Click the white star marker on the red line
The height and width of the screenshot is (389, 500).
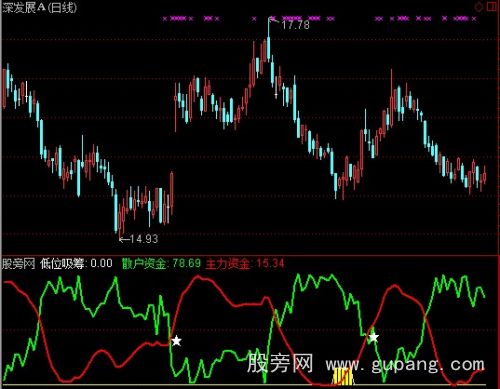tap(176, 341)
